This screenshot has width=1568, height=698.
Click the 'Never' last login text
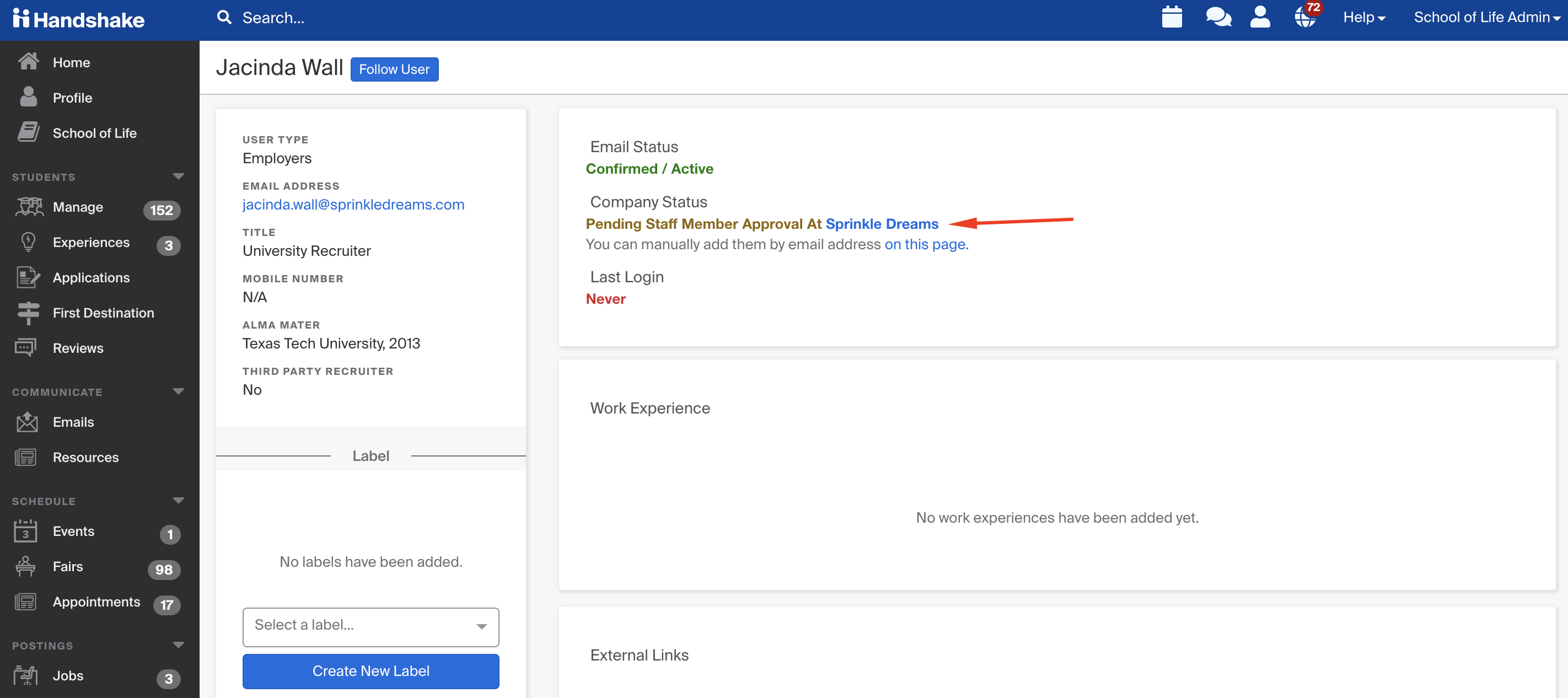pyautogui.click(x=606, y=299)
